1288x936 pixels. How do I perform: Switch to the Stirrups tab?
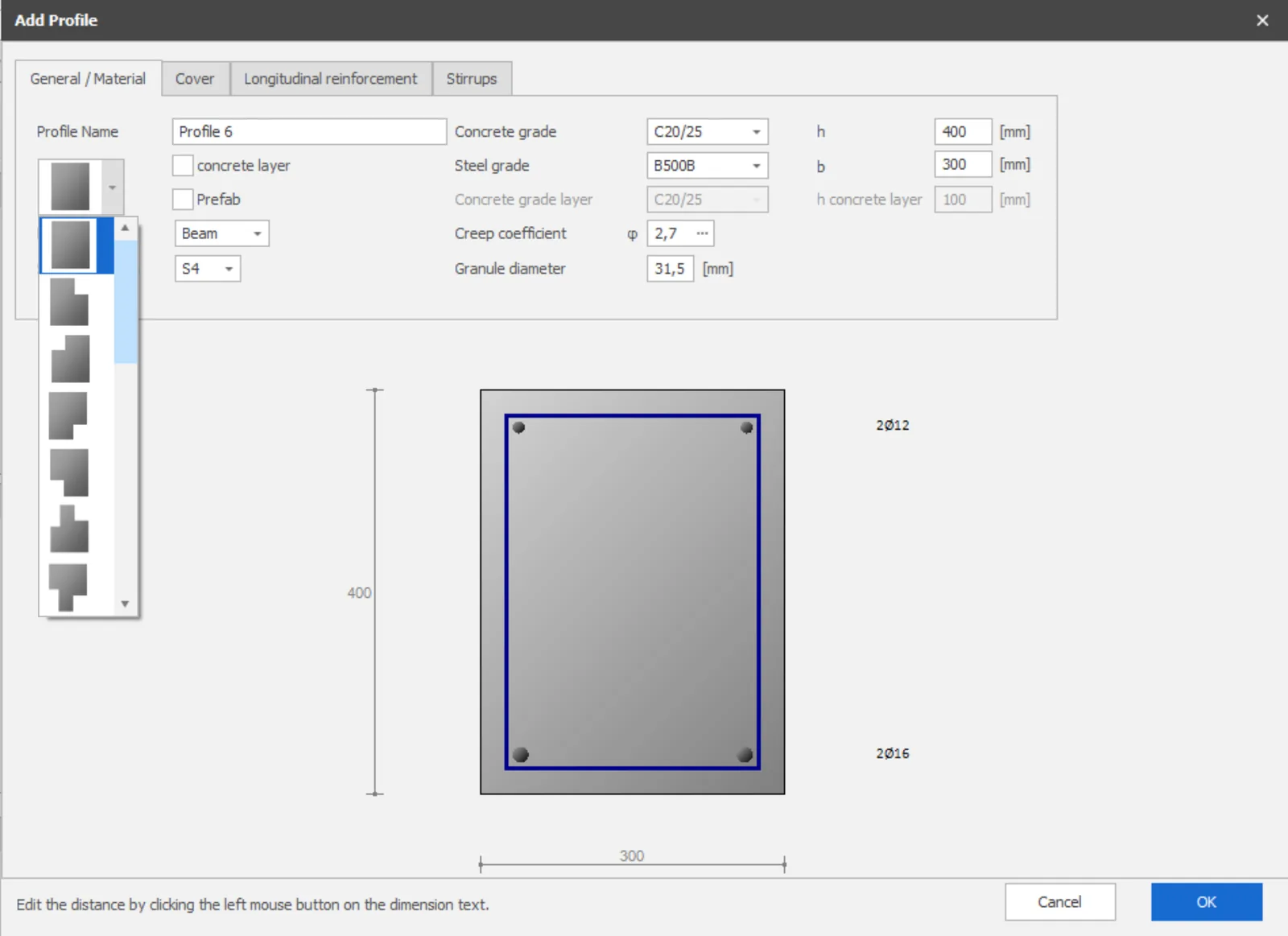point(472,79)
